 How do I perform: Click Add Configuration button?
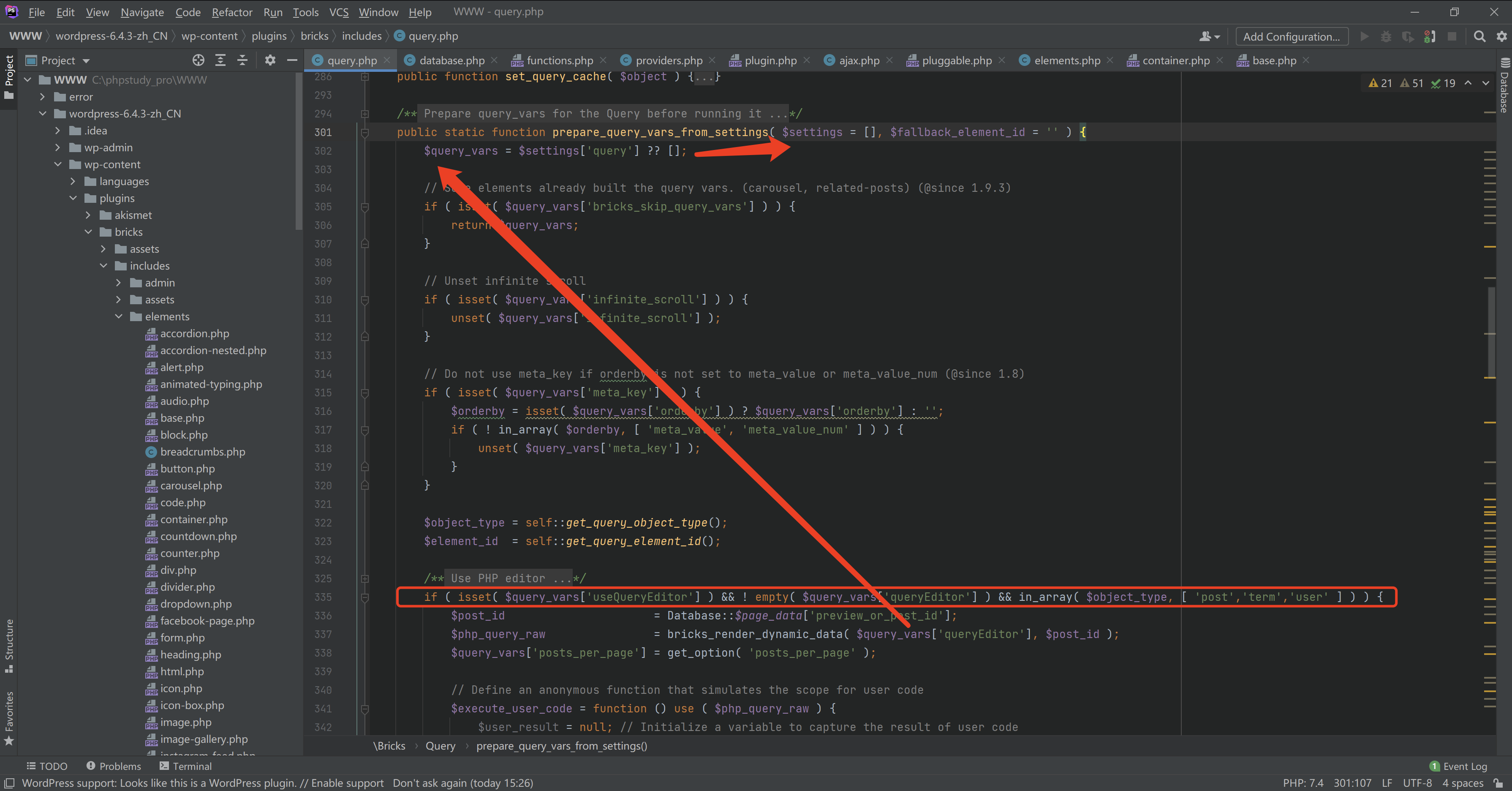(1291, 36)
